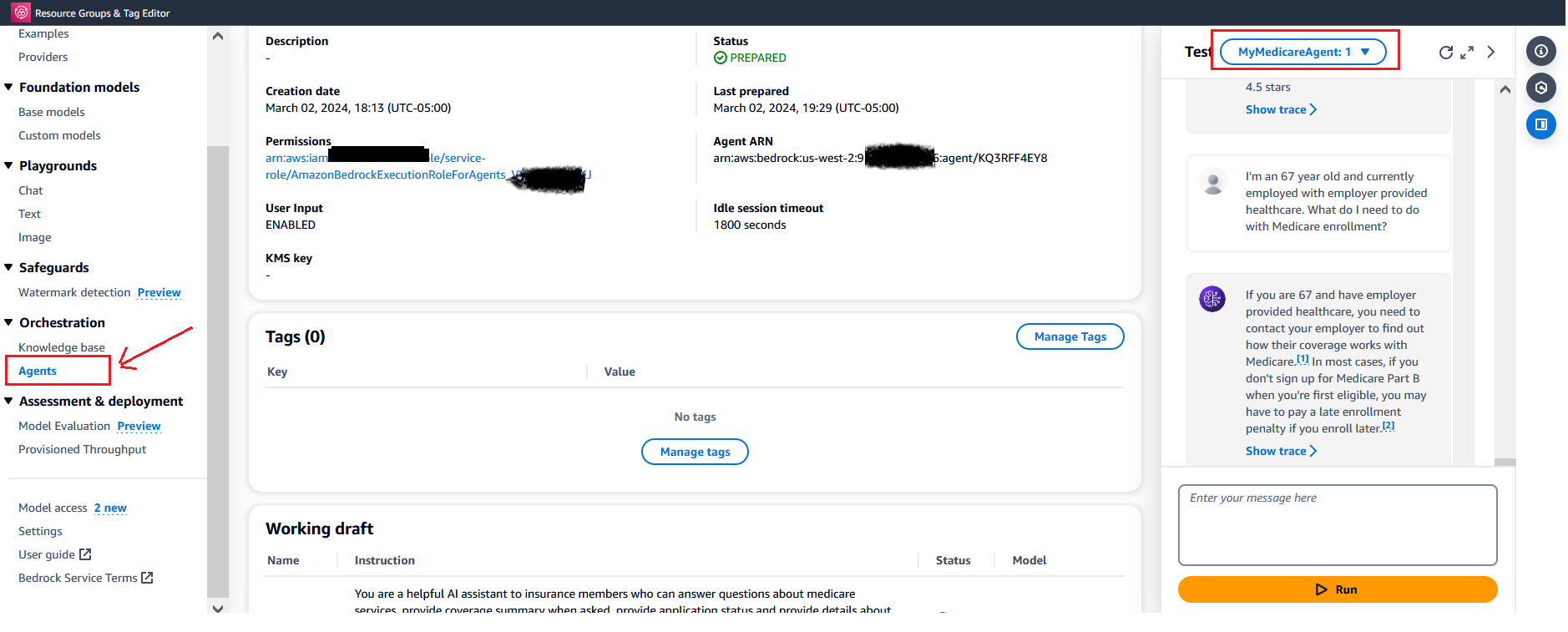Collapse the test panel with right chevron

pyautogui.click(x=1491, y=52)
